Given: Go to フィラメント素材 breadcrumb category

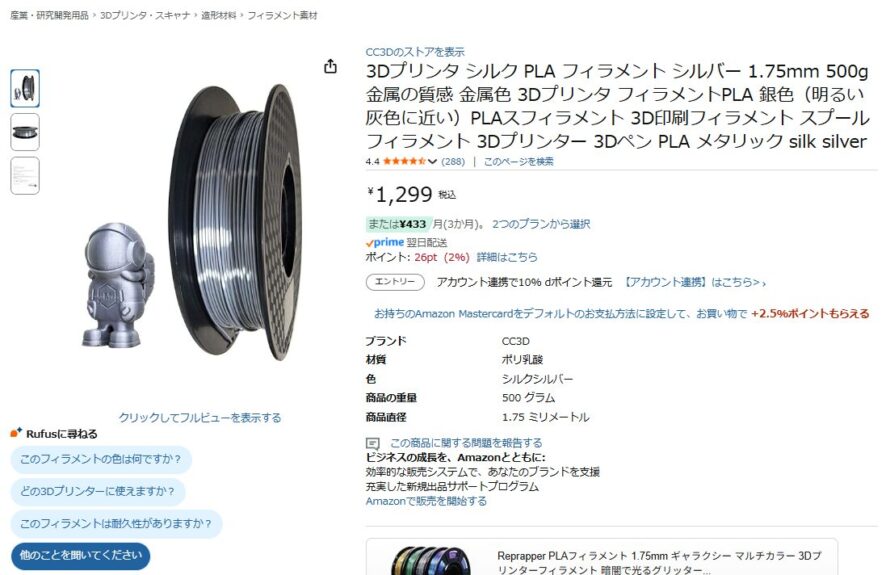Looking at the screenshot, I should tap(282, 15).
